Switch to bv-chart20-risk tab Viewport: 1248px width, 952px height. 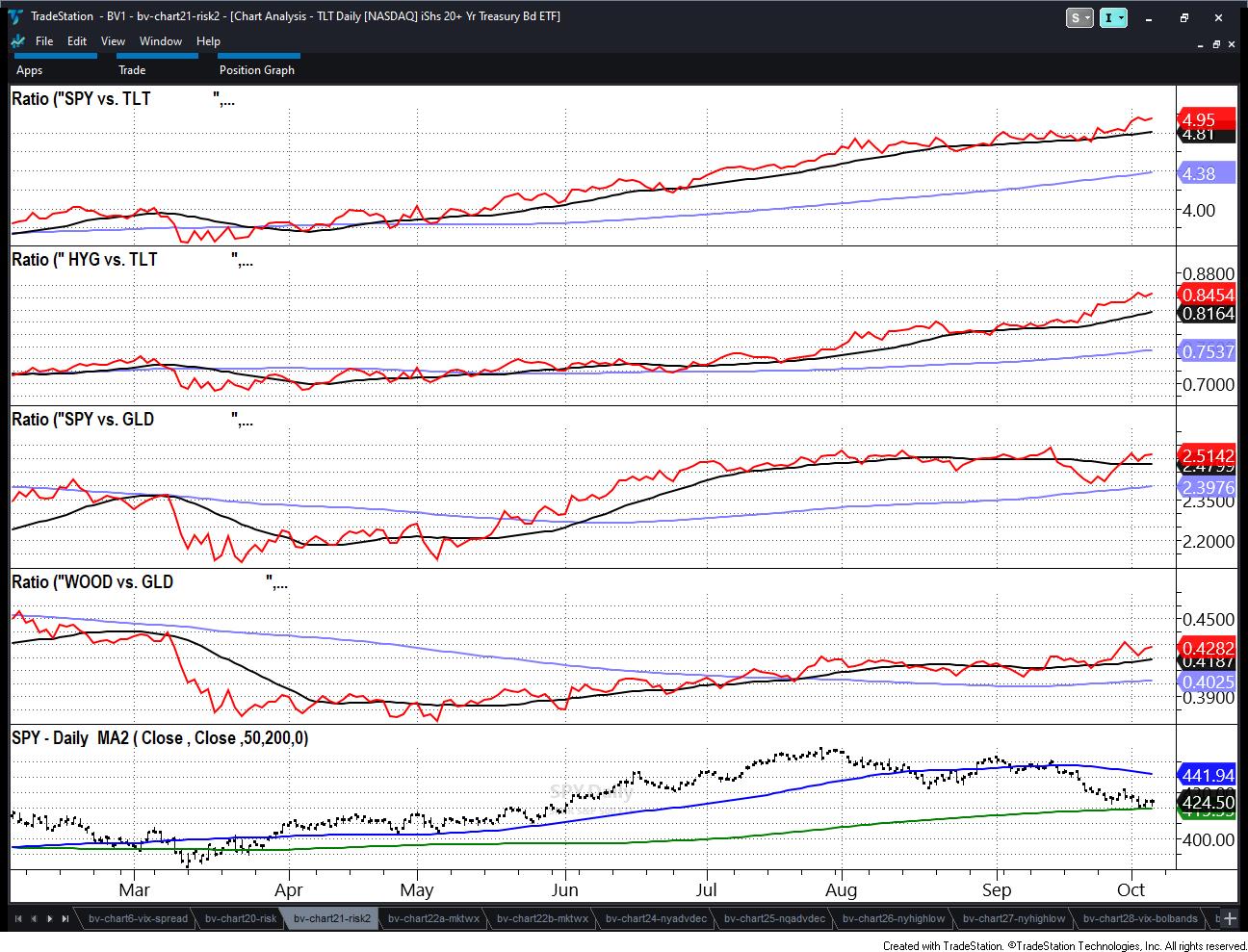tap(243, 918)
